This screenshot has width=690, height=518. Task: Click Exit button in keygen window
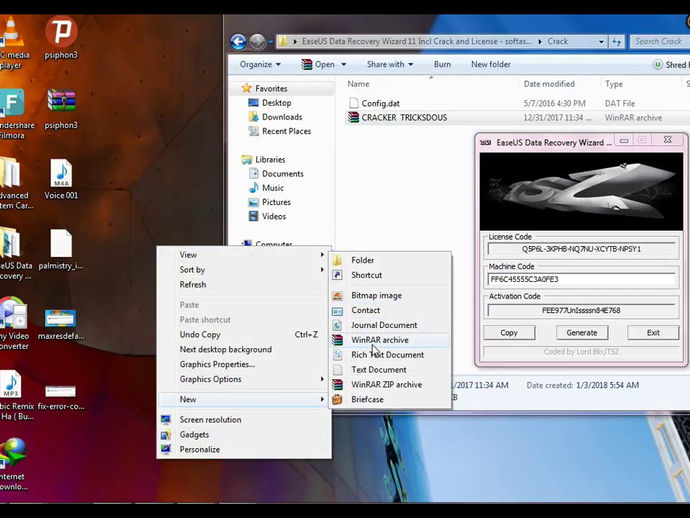click(653, 333)
